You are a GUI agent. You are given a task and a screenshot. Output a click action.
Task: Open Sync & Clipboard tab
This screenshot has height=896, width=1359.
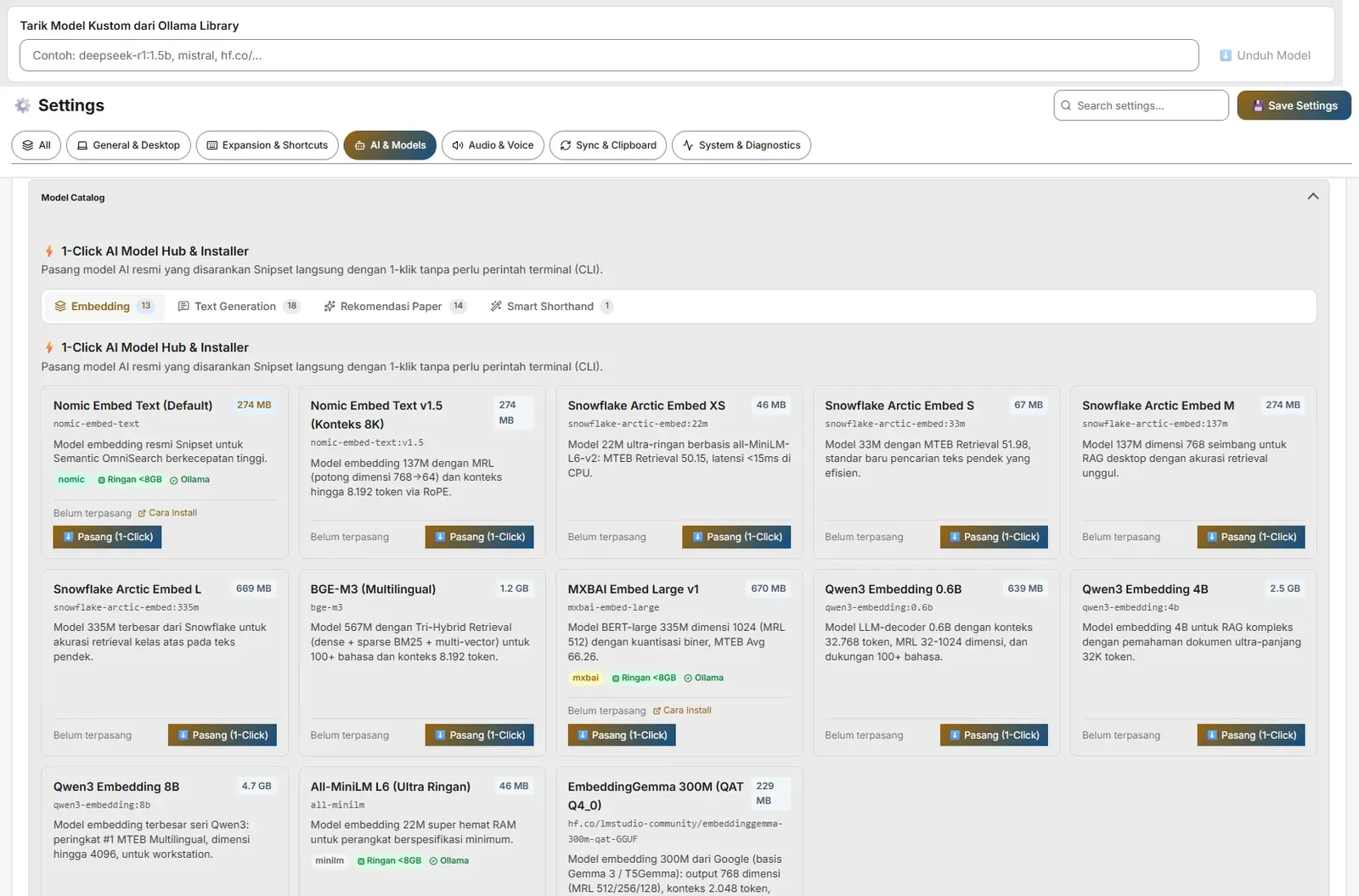(x=607, y=145)
